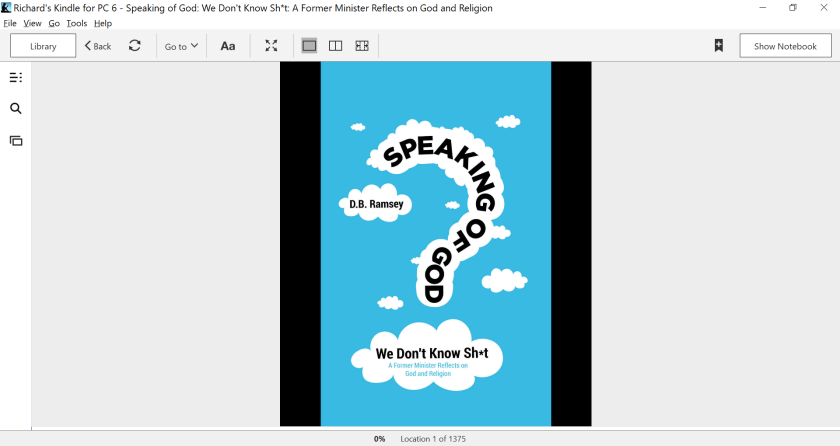Open the Aa font settings

[x=228, y=46]
